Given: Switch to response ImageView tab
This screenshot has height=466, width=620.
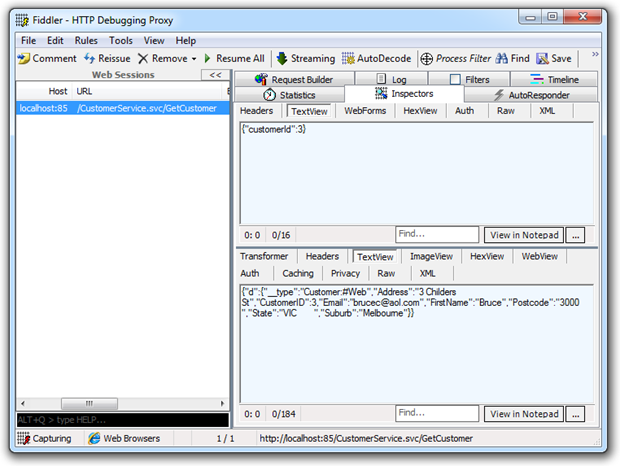Looking at the screenshot, I should point(431,256).
